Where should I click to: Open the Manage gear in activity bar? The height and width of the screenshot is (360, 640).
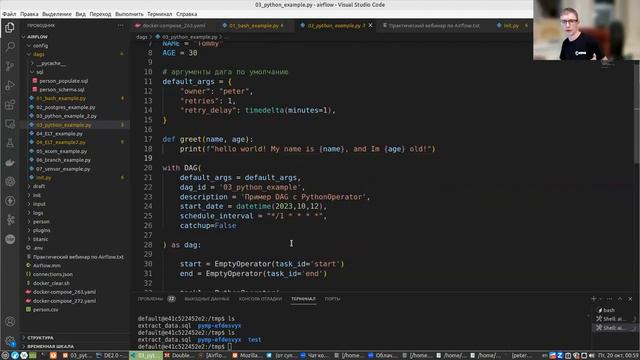coord(10,341)
